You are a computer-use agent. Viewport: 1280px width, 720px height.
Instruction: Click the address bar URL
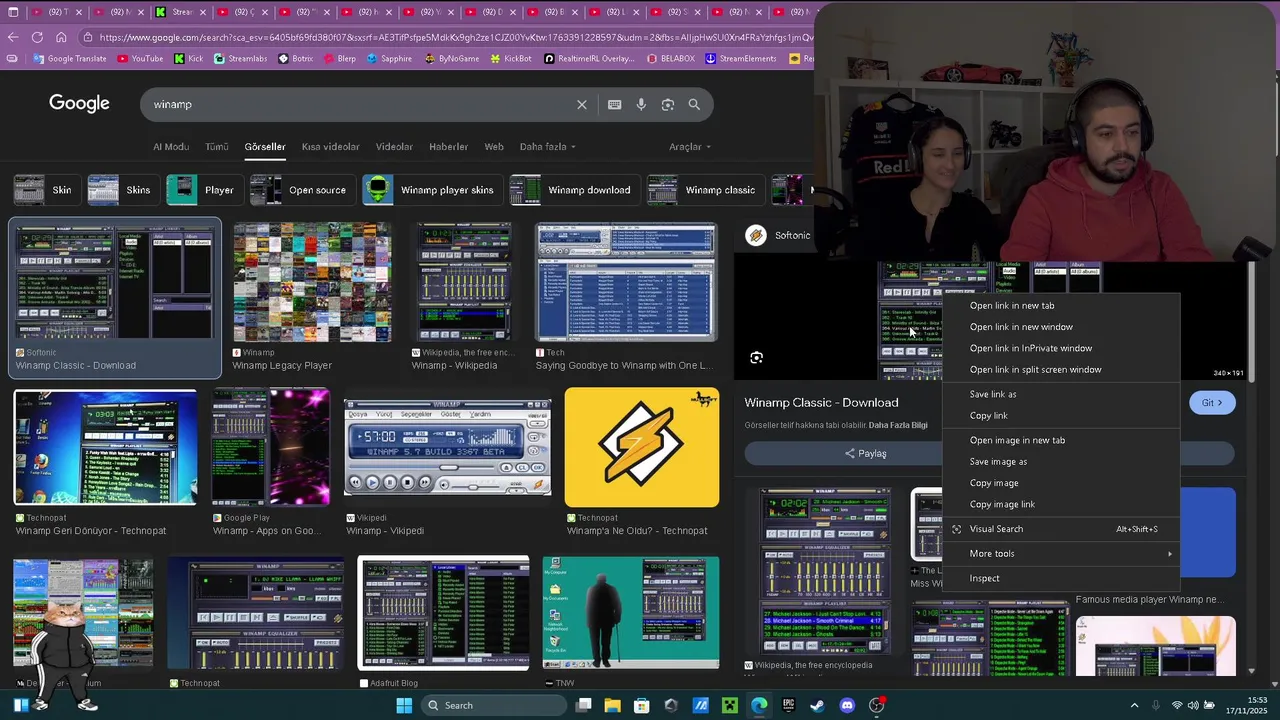tap(455, 37)
